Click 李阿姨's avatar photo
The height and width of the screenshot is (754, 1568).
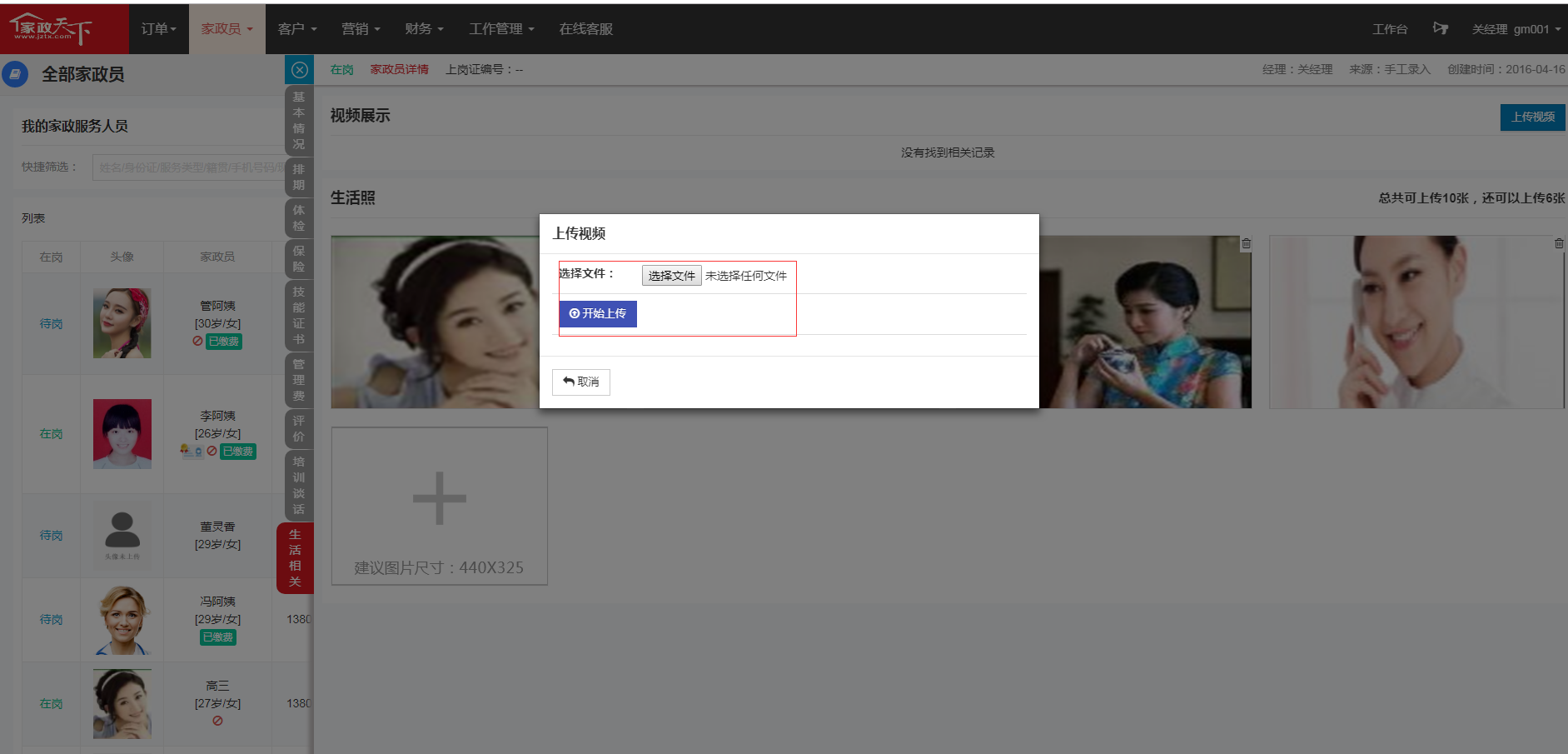[122, 433]
